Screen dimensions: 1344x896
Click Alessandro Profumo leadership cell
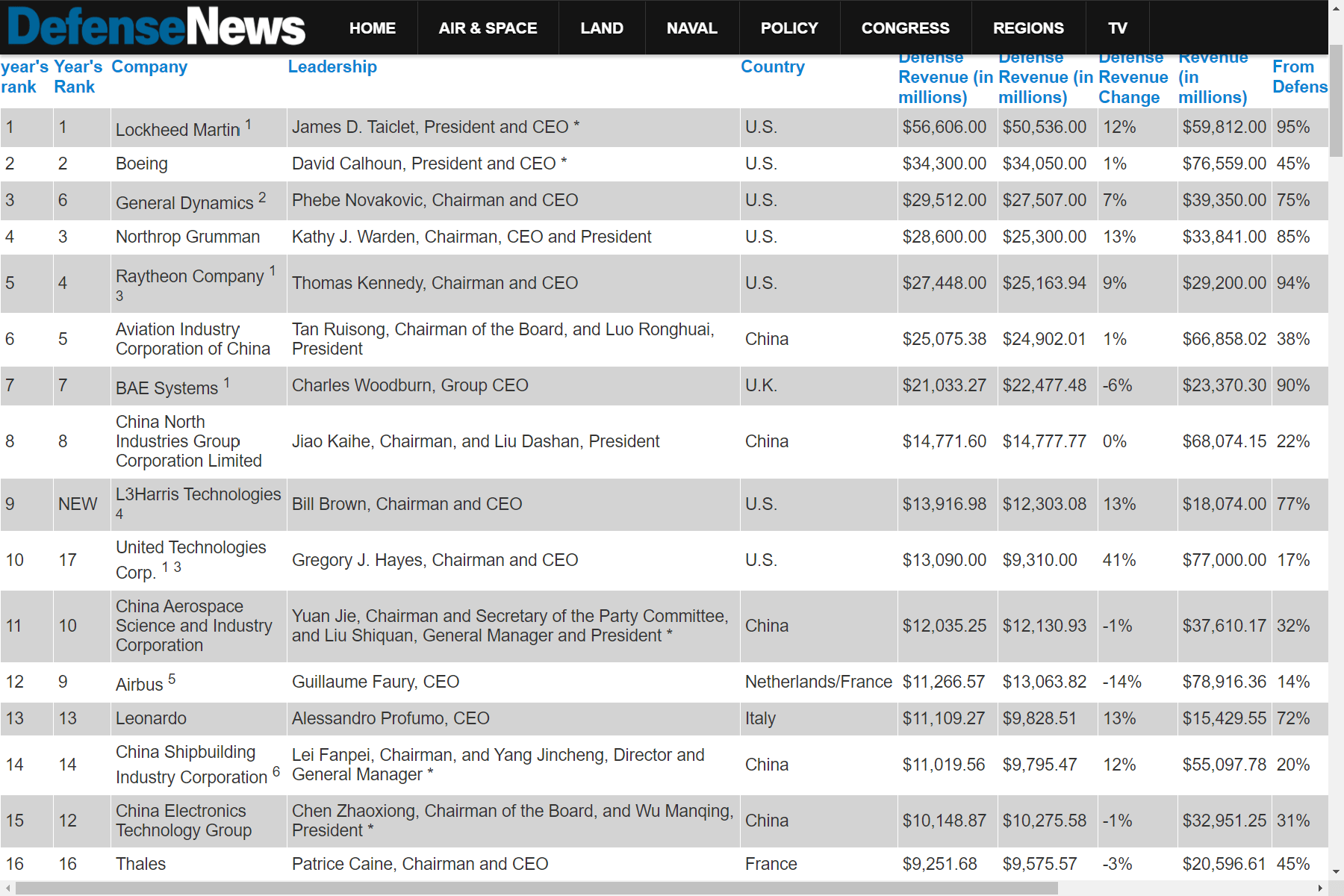click(x=513, y=718)
